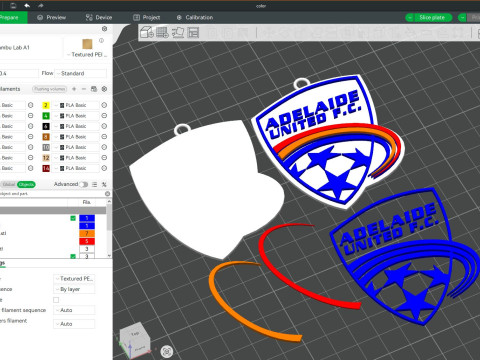Open the filament sequence Auto dropdown

pyautogui.click(x=74, y=310)
